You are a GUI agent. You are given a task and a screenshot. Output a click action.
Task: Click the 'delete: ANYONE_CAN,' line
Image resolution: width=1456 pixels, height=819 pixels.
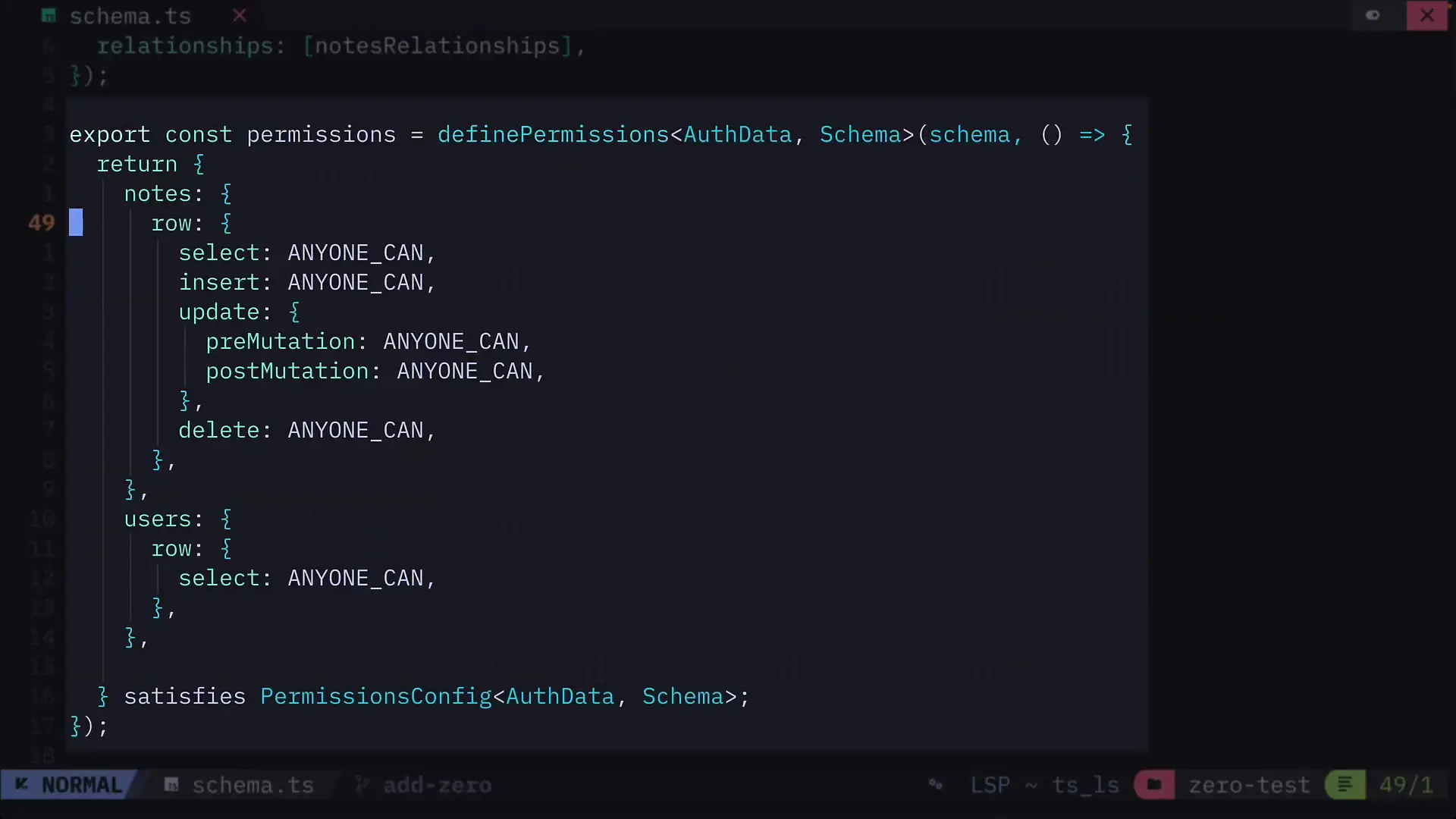coord(307,431)
